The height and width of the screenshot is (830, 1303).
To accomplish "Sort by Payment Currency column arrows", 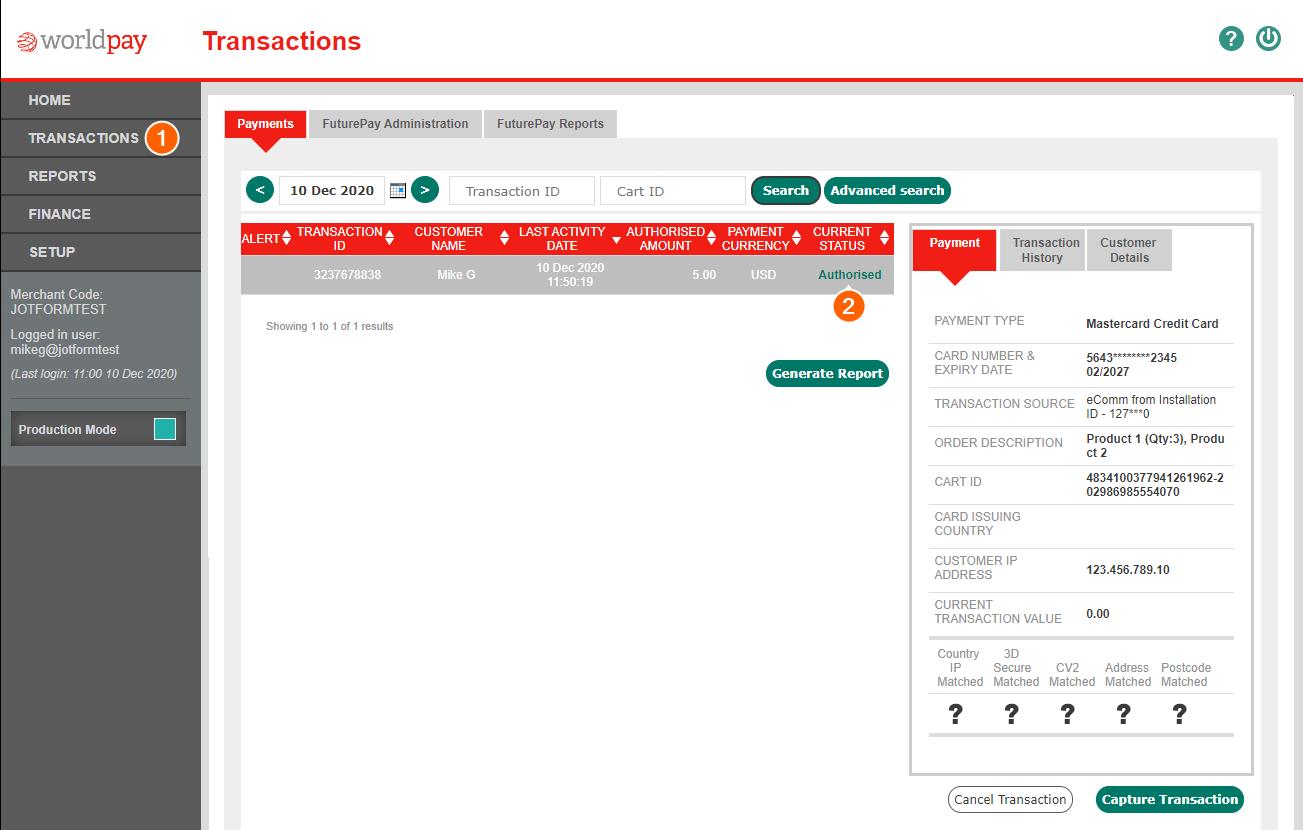I will (x=797, y=239).
